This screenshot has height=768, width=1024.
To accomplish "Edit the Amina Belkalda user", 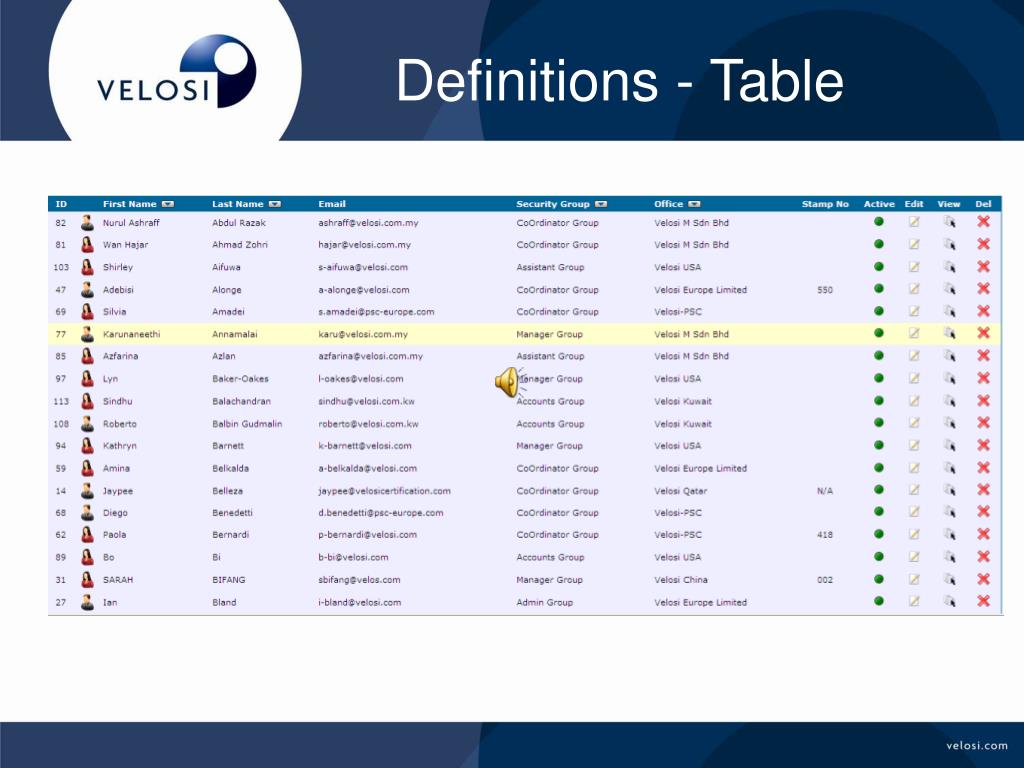I will [914, 468].
